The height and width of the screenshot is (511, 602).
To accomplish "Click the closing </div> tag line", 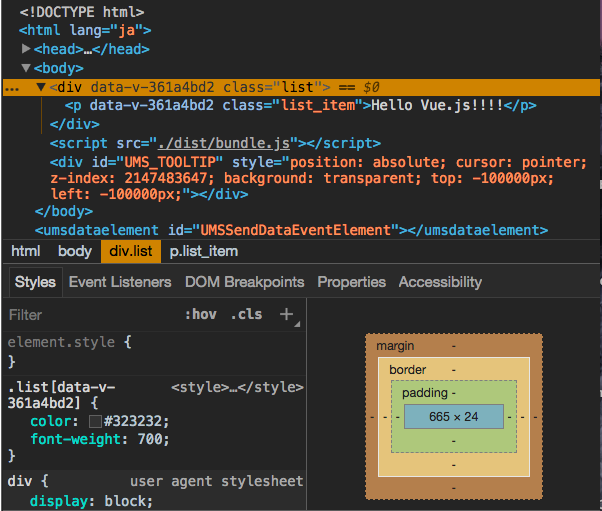I will pyautogui.click(x=74, y=124).
